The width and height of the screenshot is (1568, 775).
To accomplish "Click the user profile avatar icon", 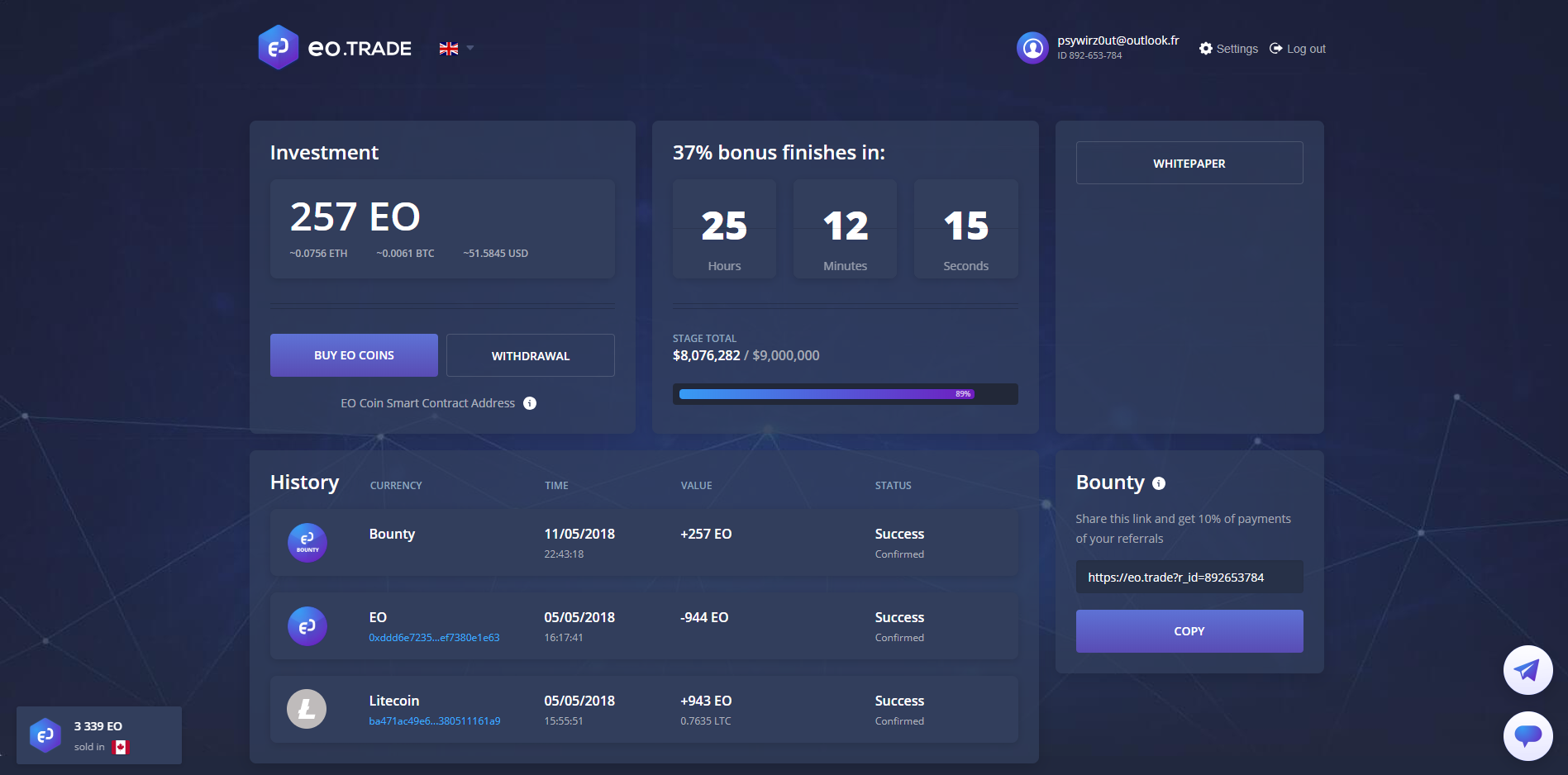I will click(1032, 48).
